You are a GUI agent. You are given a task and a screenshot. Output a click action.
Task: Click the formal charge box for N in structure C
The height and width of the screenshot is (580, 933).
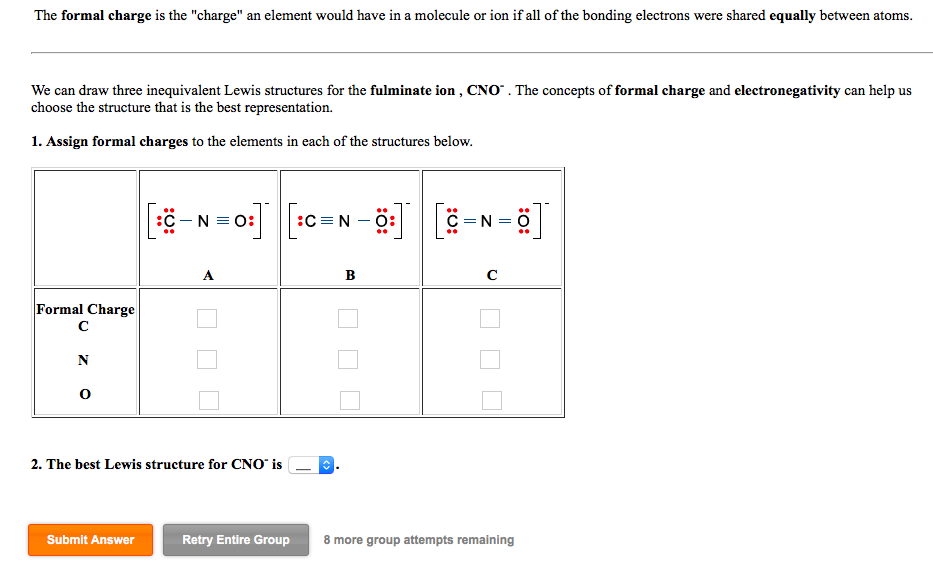490,359
